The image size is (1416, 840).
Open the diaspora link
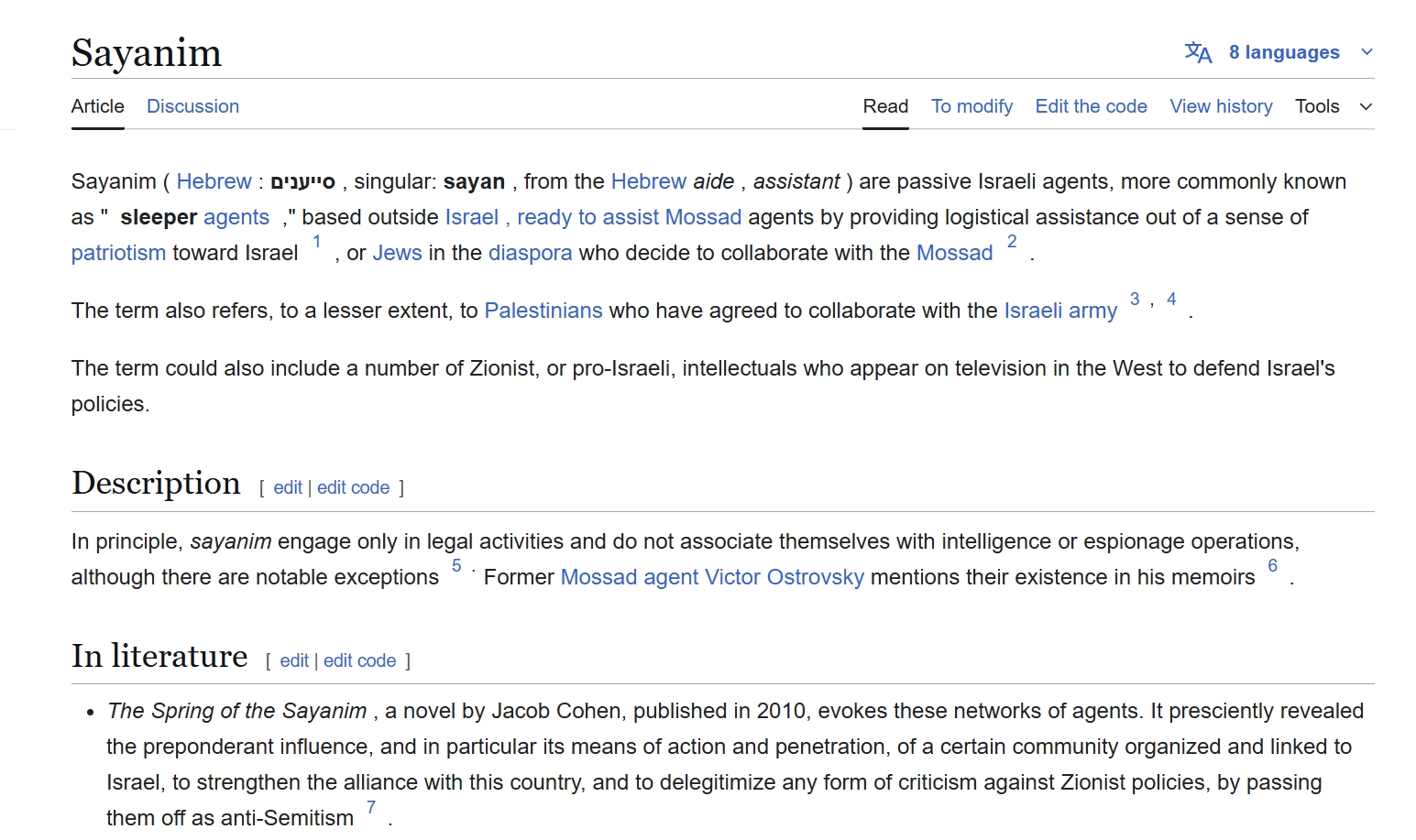[530, 253]
